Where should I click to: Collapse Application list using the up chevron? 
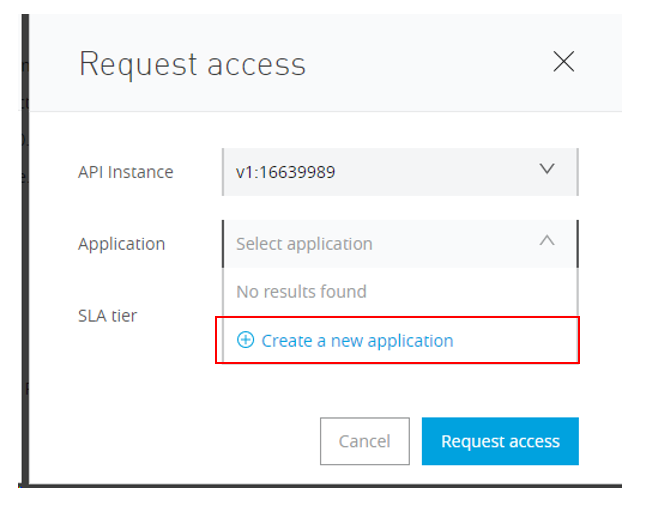click(x=547, y=241)
